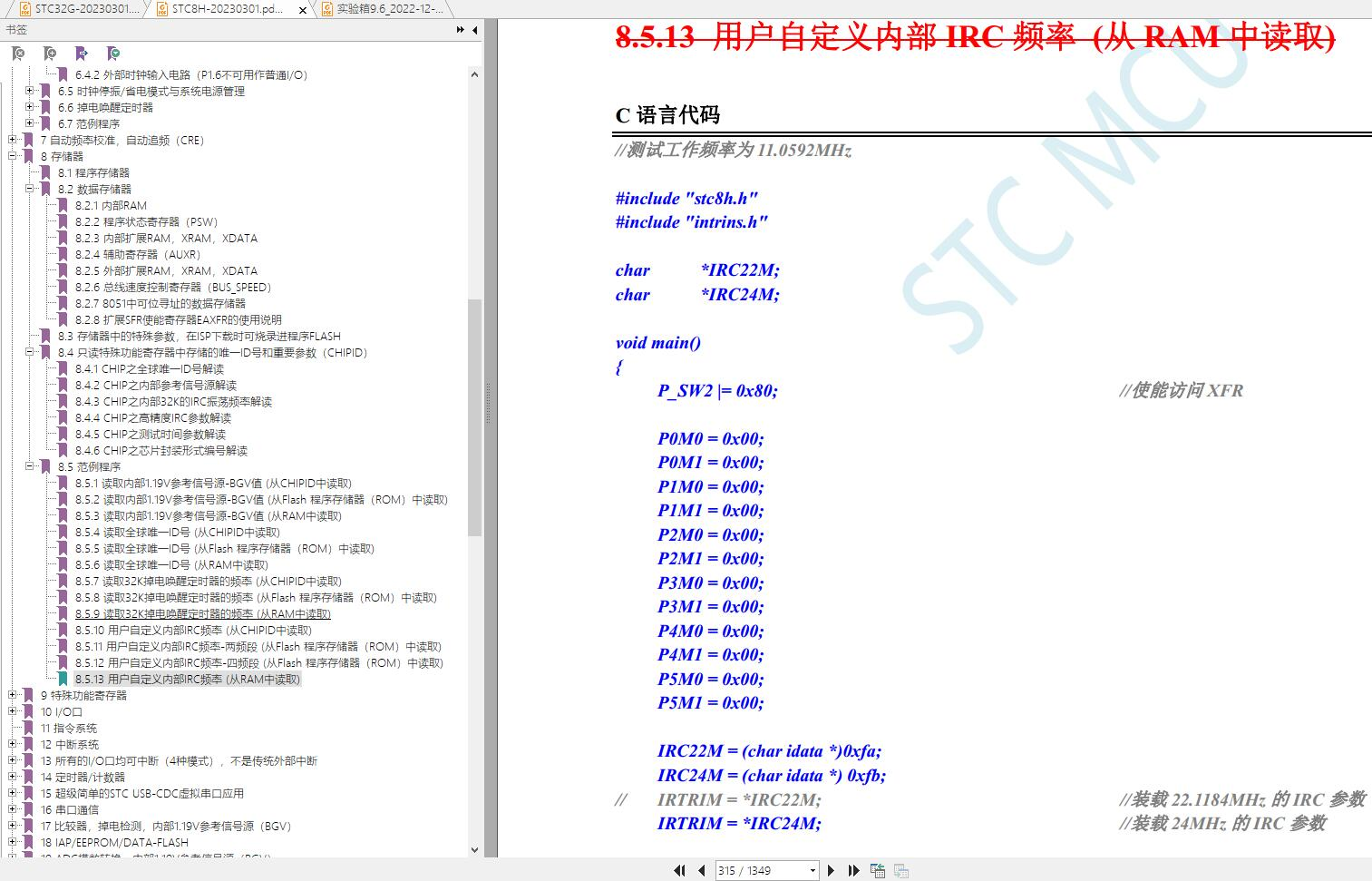Open bookmark 8.5.10 用户自定义内部IRC频率 (从CHIPID中读取)
Viewport: 1372px width, 881px height.
[193, 631]
